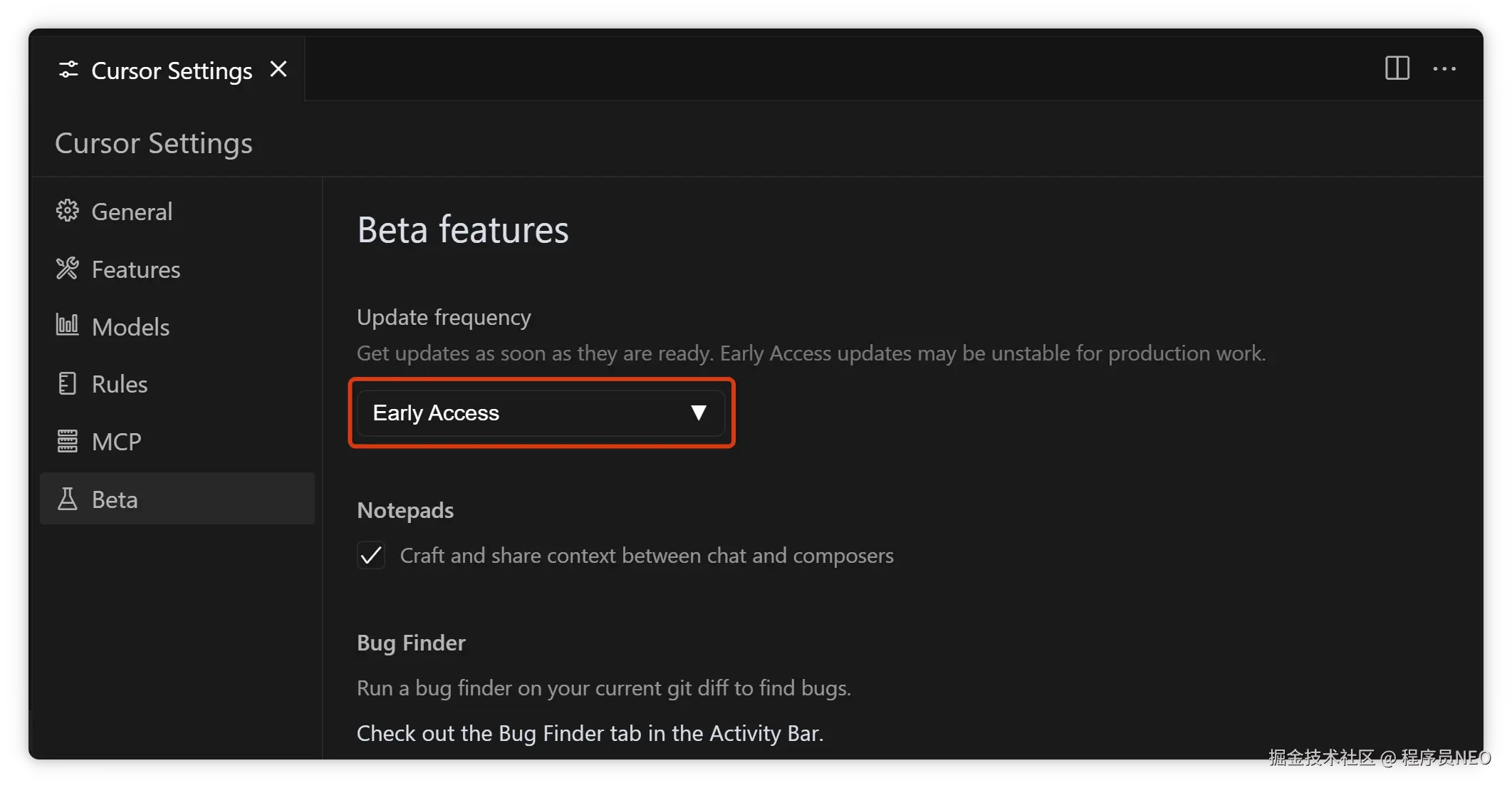This screenshot has height=788, width=1512.
Task: Click the Bug Finder Activity Bar hint text
Action: (590, 733)
